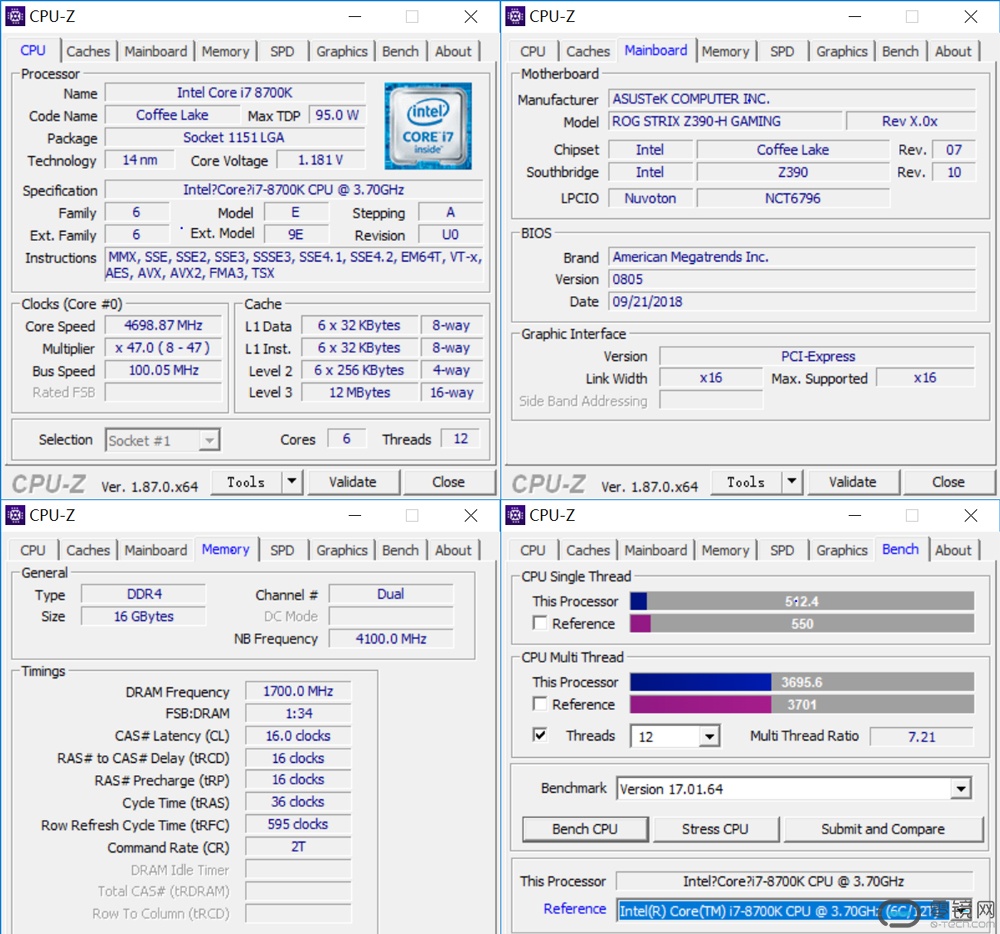The image size is (1000, 934).
Task: Click the Intel Core i7 inside logo
Action: [x=428, y=126]
